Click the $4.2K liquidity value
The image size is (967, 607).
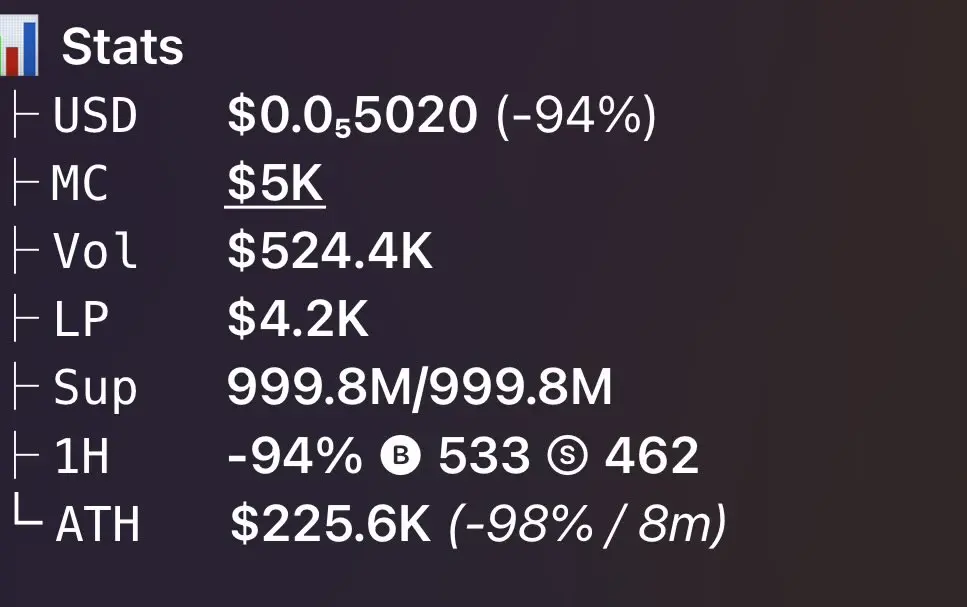[x=298, y=320]
